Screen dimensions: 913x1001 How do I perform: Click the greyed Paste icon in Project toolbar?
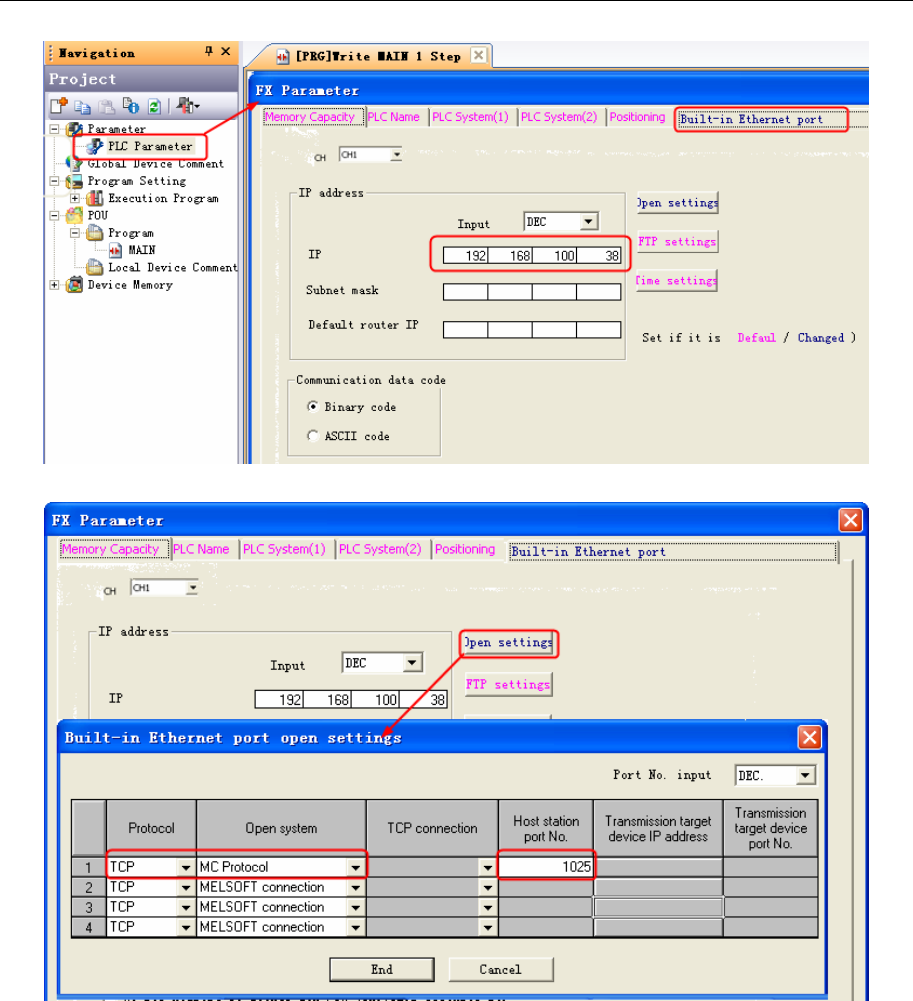tap(107, 106)
